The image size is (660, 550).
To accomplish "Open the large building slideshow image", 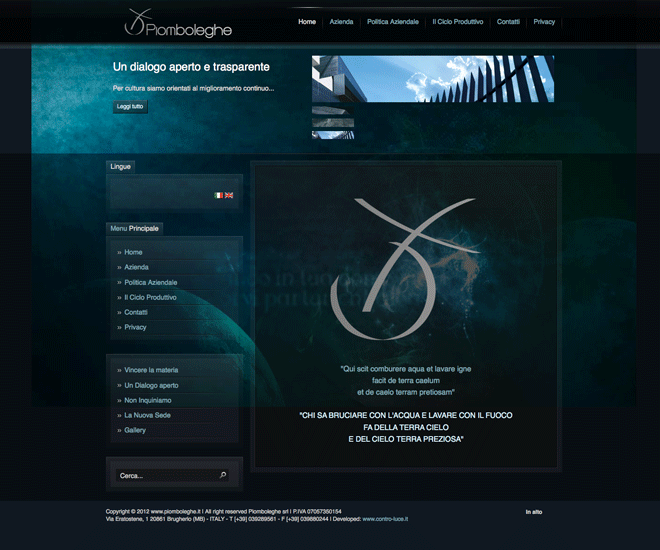I will click(432, 79).
